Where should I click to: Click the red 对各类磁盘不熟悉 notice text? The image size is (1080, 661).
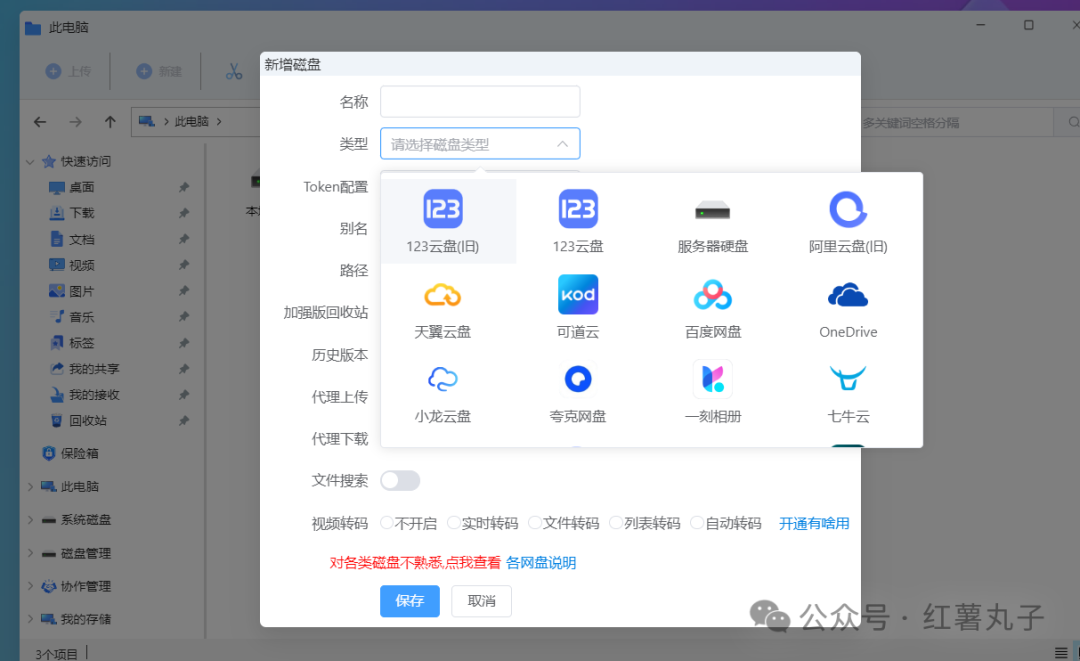click(415, 563)
